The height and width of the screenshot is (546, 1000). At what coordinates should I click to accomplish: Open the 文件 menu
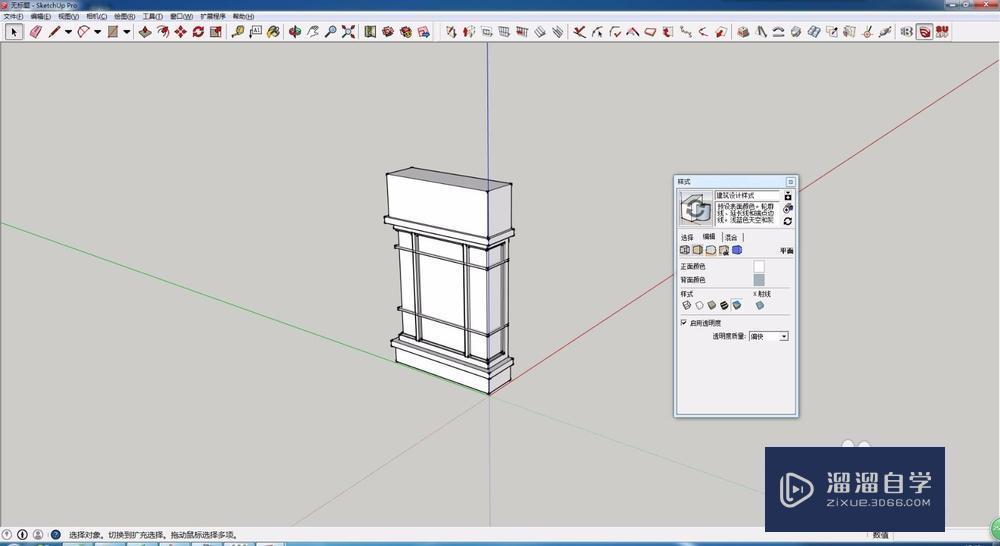13,17
